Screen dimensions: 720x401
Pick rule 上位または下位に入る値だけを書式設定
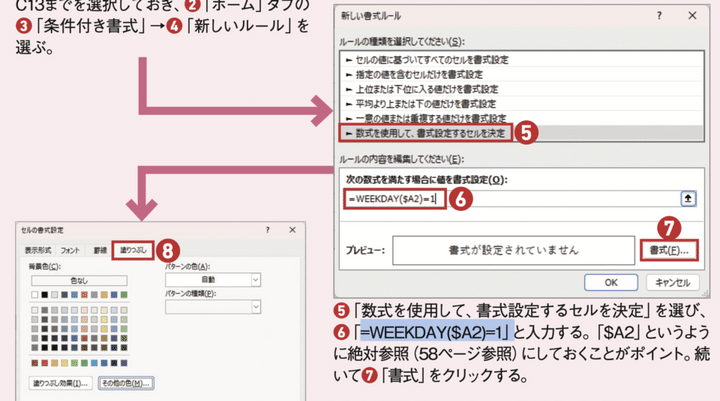click(x=419, y=89)
